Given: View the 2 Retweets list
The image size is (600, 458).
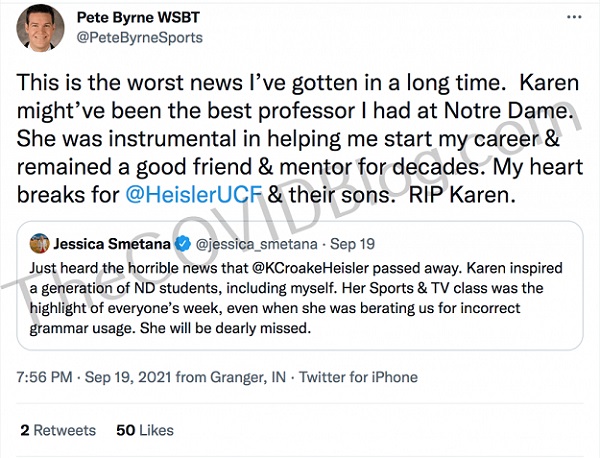Looking at the screenshot, I should pyautogui.click(x=58, y=430).
